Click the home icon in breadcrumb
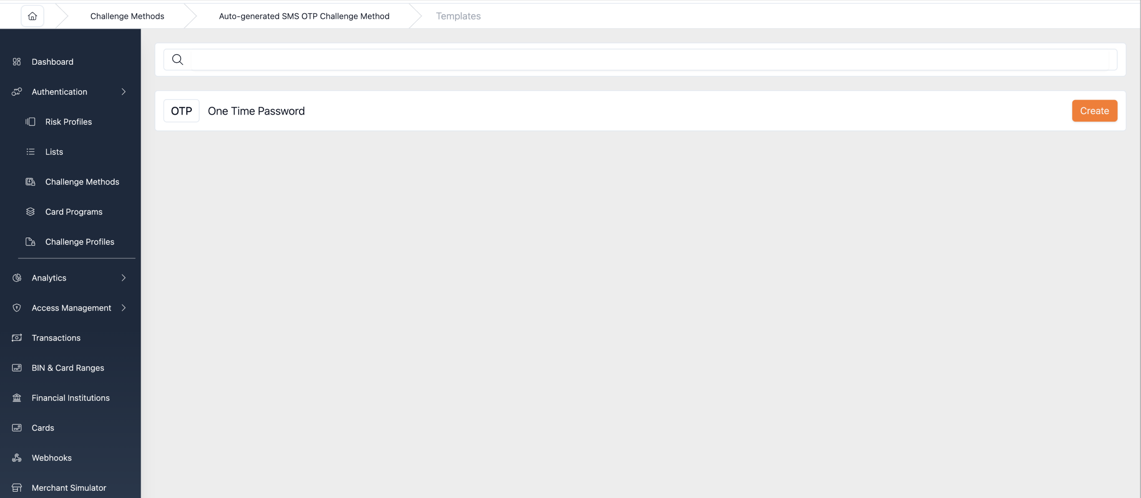Viewport: 1141px width, 498px height. [32, 16]
